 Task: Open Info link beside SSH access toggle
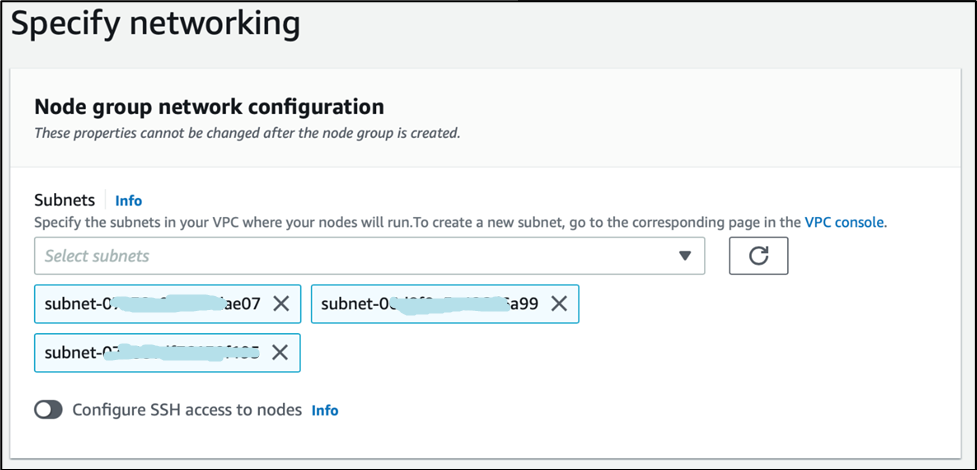coord(325,410)
